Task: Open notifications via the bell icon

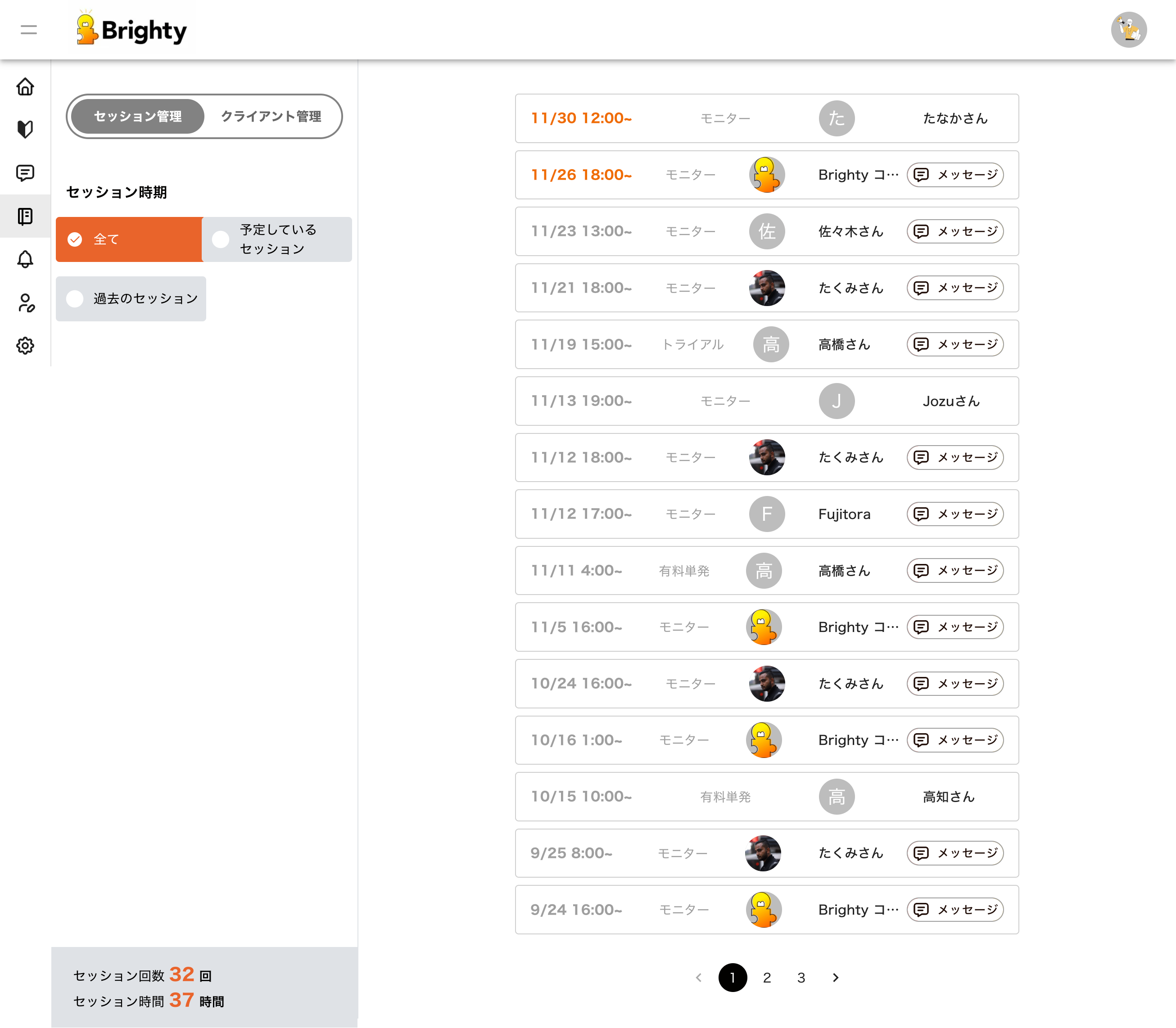Action: [x=25, y=260]
